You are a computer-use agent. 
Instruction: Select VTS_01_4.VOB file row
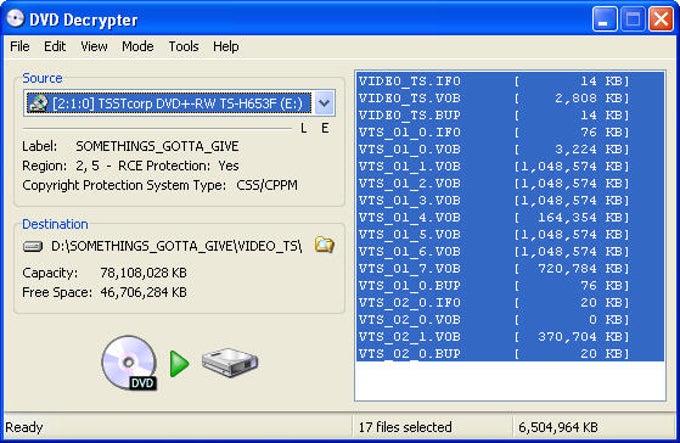(x=510, y=218)
